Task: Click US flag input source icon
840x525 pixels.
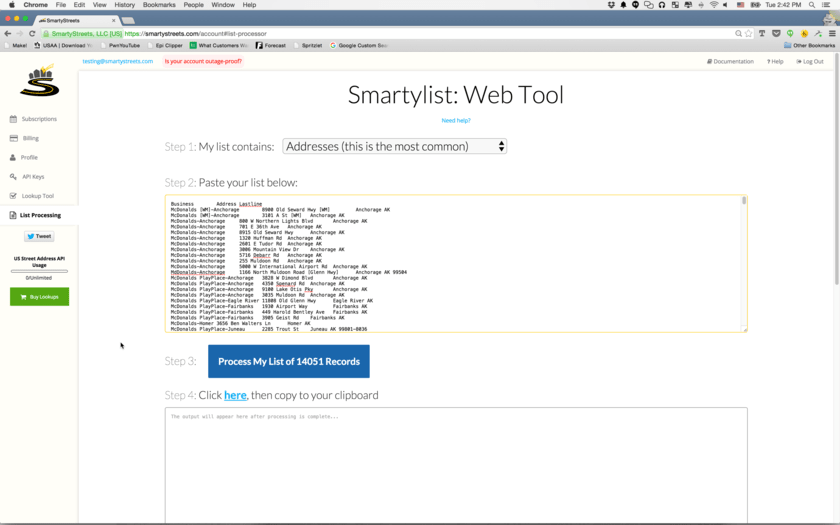Action: tap(740, 5)
